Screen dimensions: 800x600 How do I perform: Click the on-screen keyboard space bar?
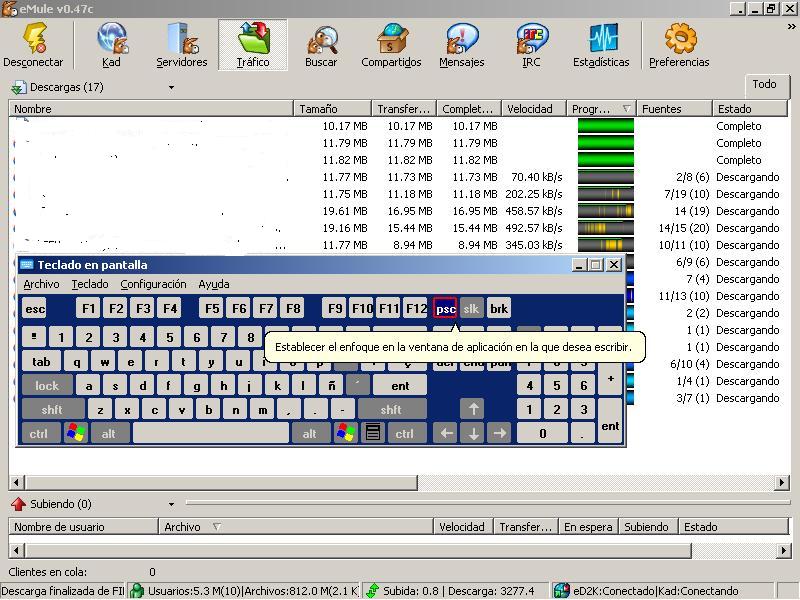(x=210, y=434)
